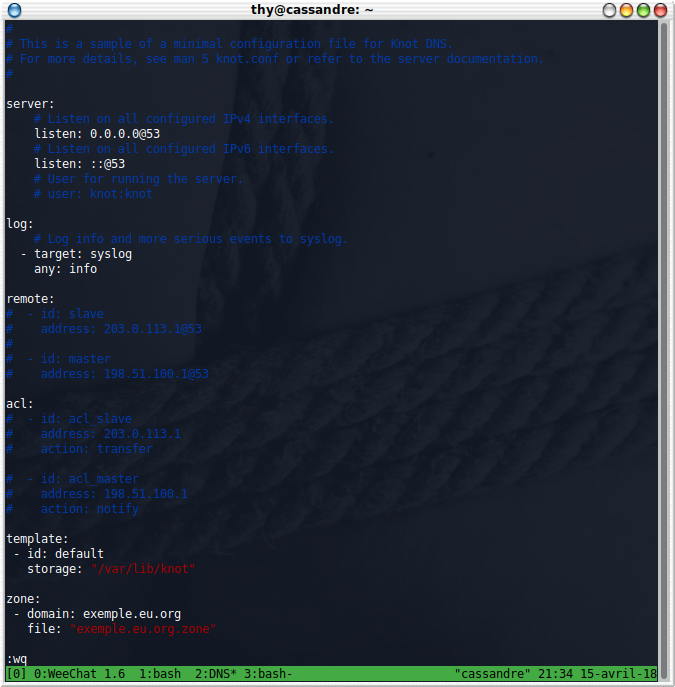Click the line 'listen: ::@53'
The height and width of the screenshot is (687, 675).
(x=80, y=164)
